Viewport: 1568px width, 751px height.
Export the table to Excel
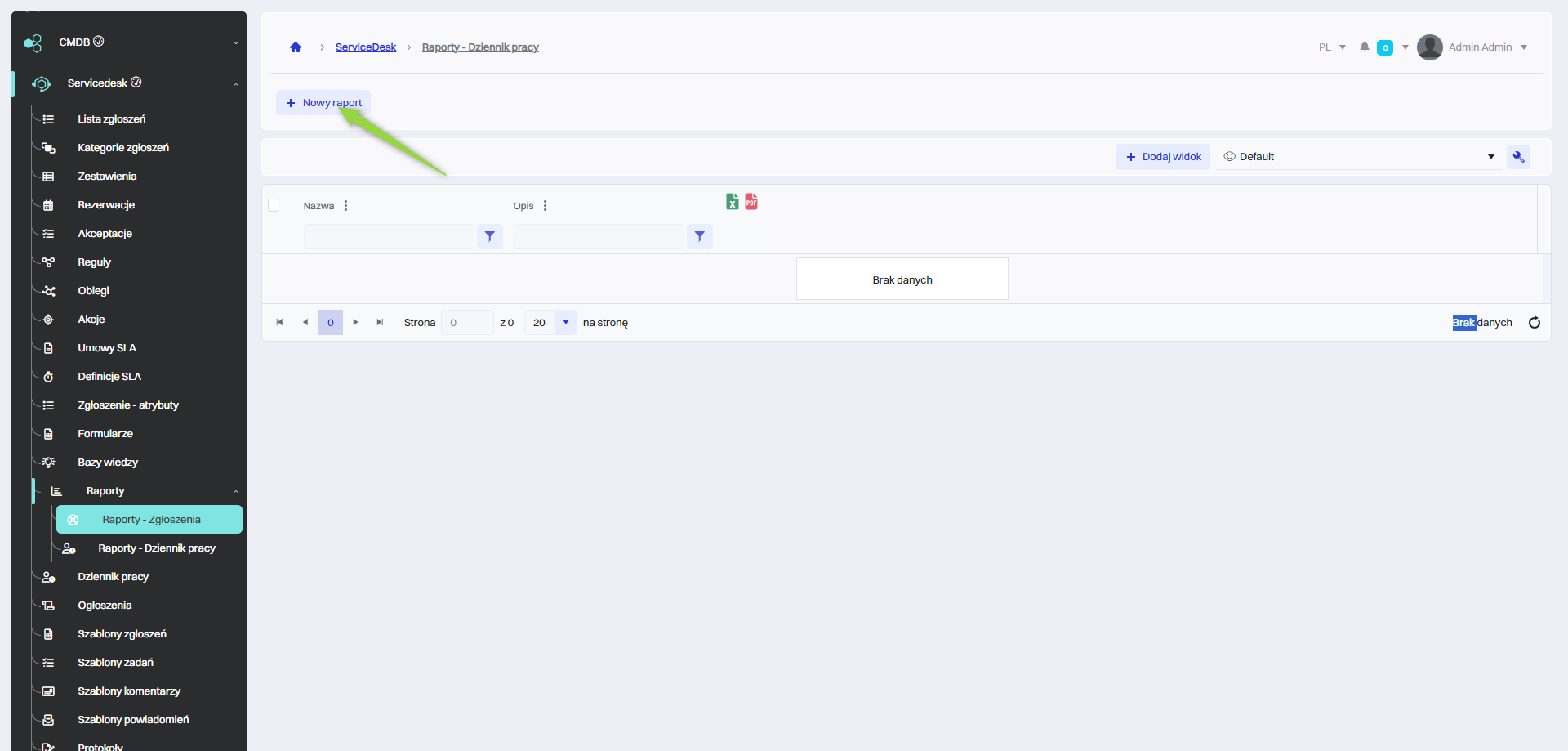(x=732, y=202)
